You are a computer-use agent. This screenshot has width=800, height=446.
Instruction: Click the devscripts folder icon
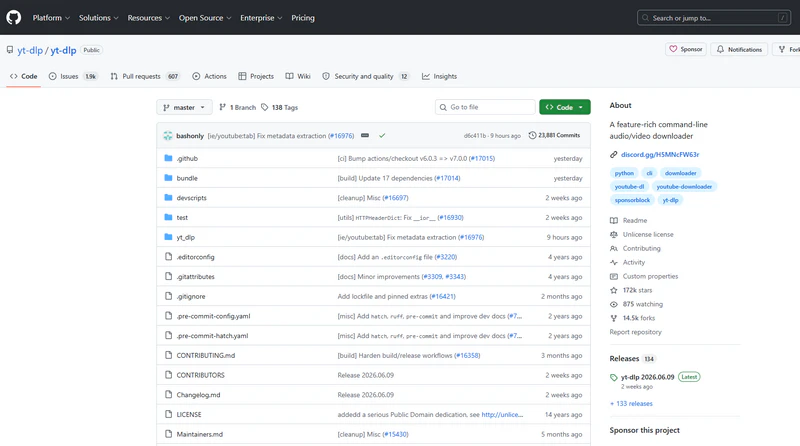[x=168, y=197]
